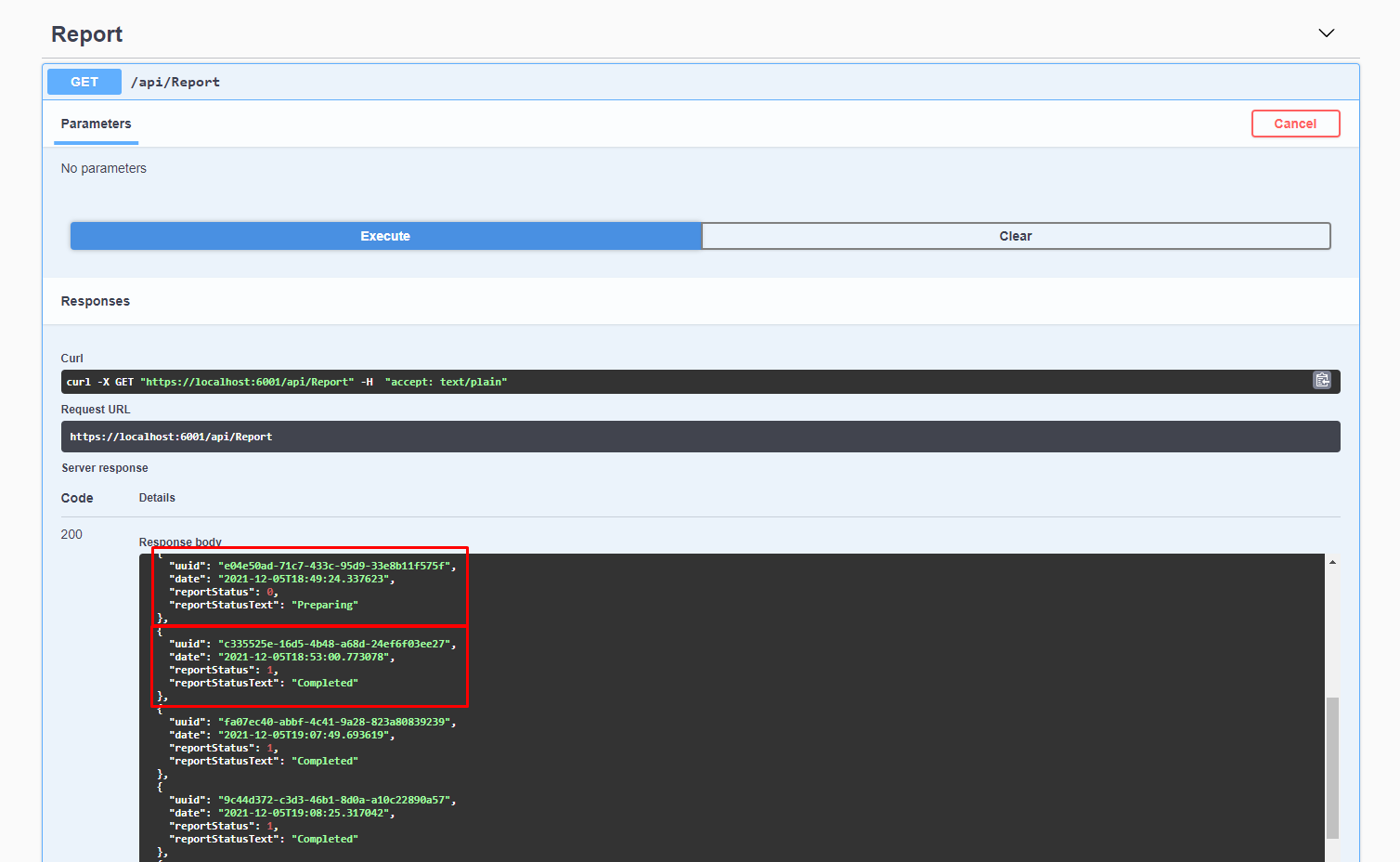Click "Completed" text under uuid fa07ec40
Image resolution: width=1400 pixels, height=862 pixels.
click(325, 761)
